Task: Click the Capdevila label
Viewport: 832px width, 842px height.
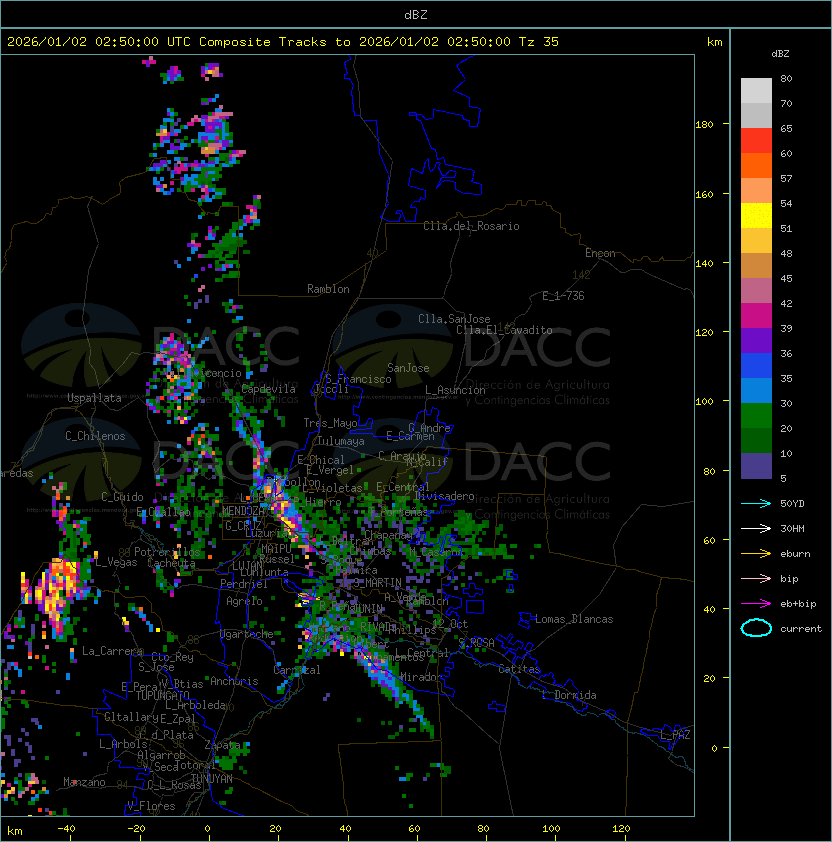Action: tap(269, 389)
